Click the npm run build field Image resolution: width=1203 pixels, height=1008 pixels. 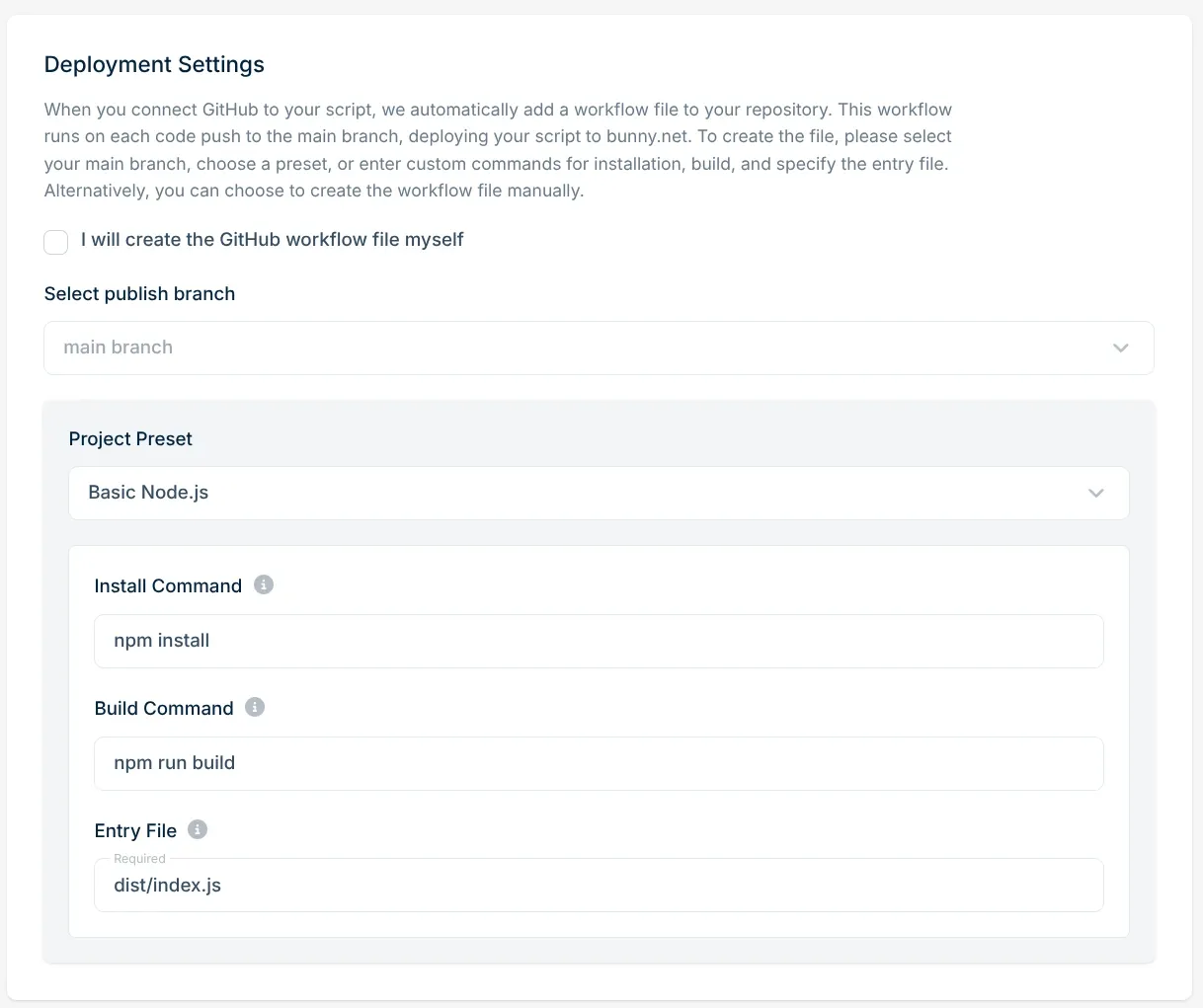click(599, 763)
